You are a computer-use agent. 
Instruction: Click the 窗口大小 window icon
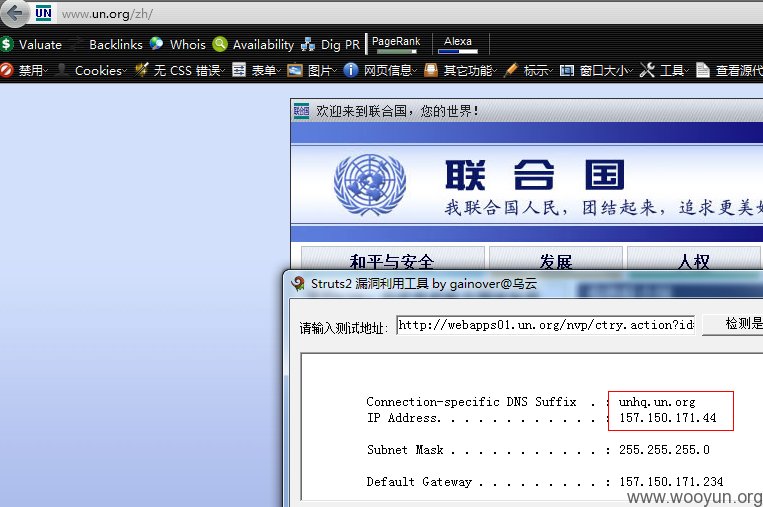[x=566, y=71]
